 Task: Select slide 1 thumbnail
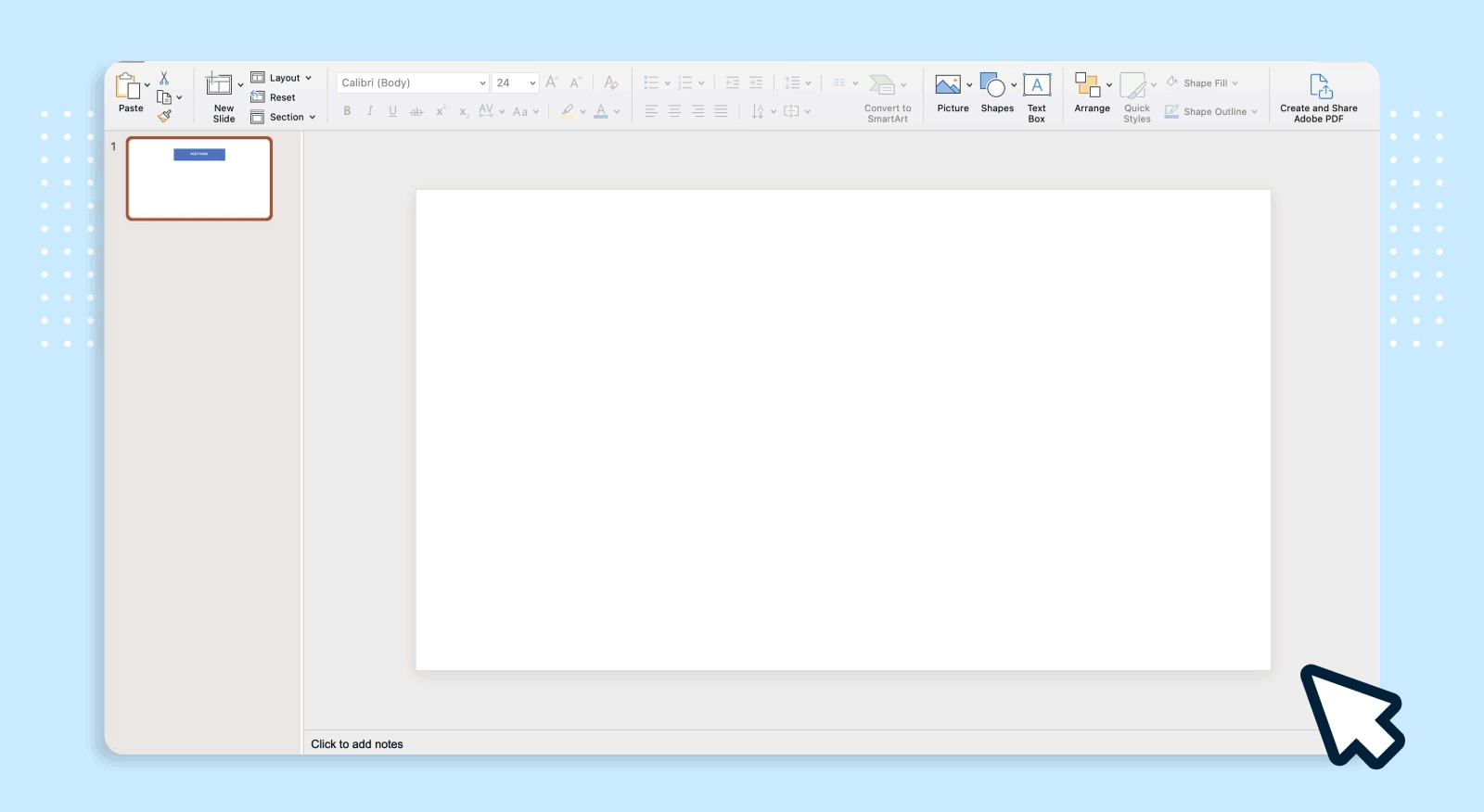pyautogui.click(x=199, y=179)
